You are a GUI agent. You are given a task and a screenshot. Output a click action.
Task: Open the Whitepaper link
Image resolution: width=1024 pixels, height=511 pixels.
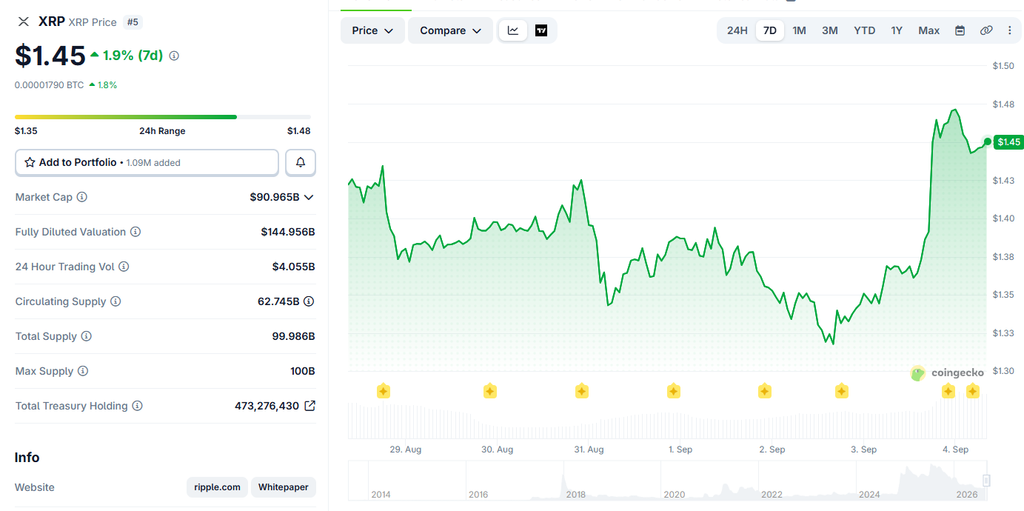coord(283,487)
